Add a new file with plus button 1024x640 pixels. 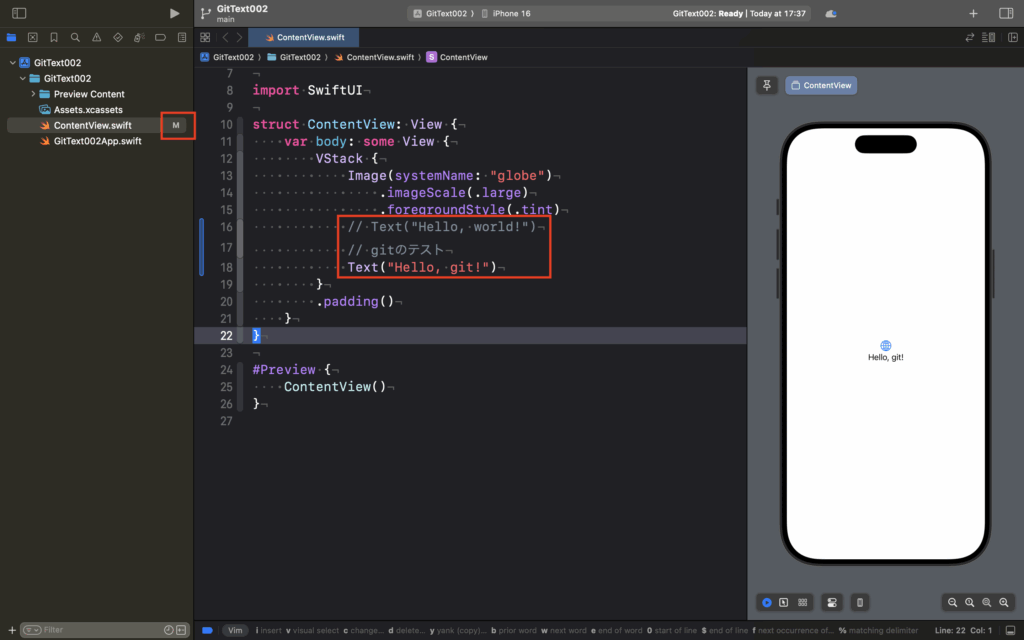point(12,630)
